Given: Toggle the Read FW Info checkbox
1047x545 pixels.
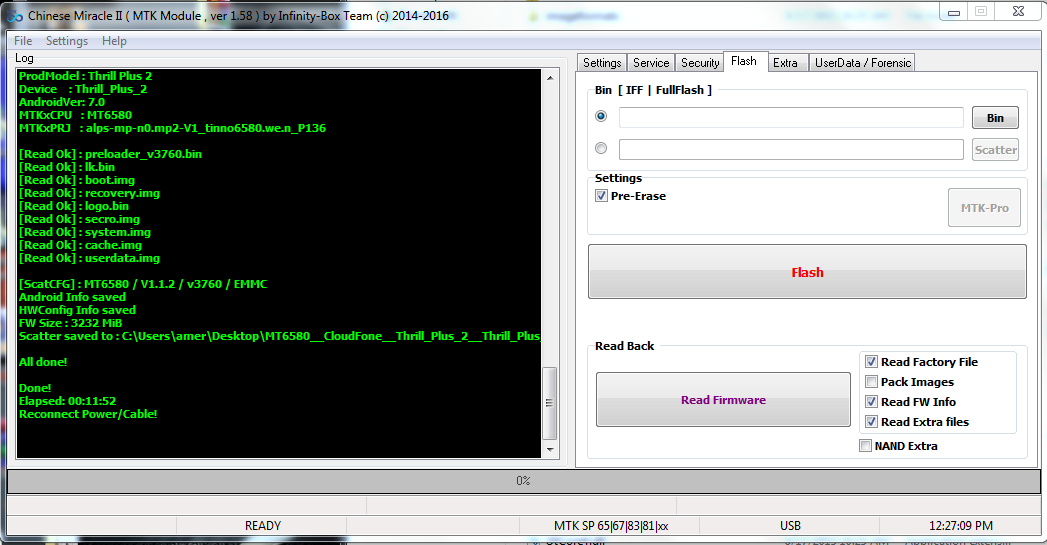Looking at the screenshot, I should (x=871, y=402).
